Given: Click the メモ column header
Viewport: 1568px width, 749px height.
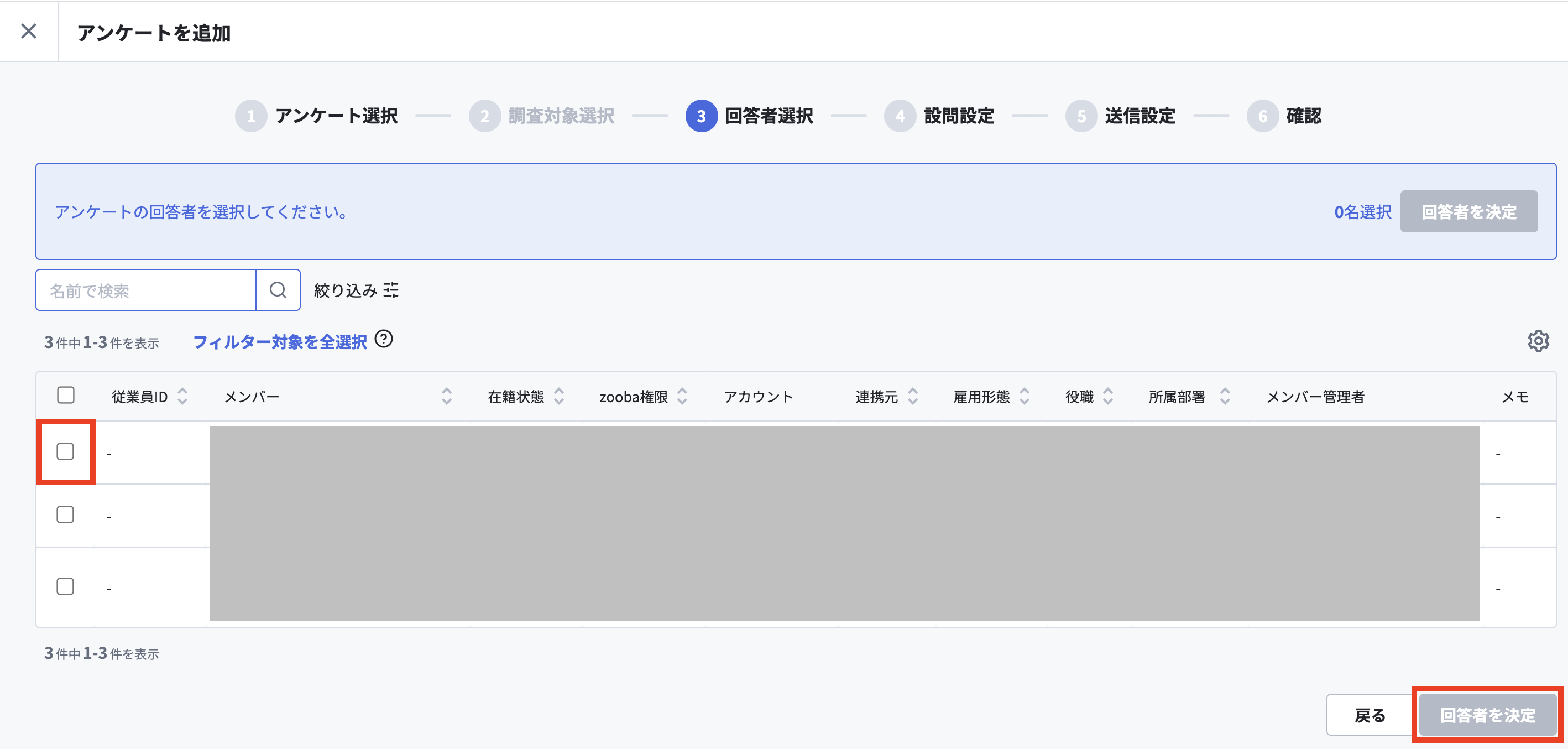Looking at the screenshot, I should click(1515, 397).
